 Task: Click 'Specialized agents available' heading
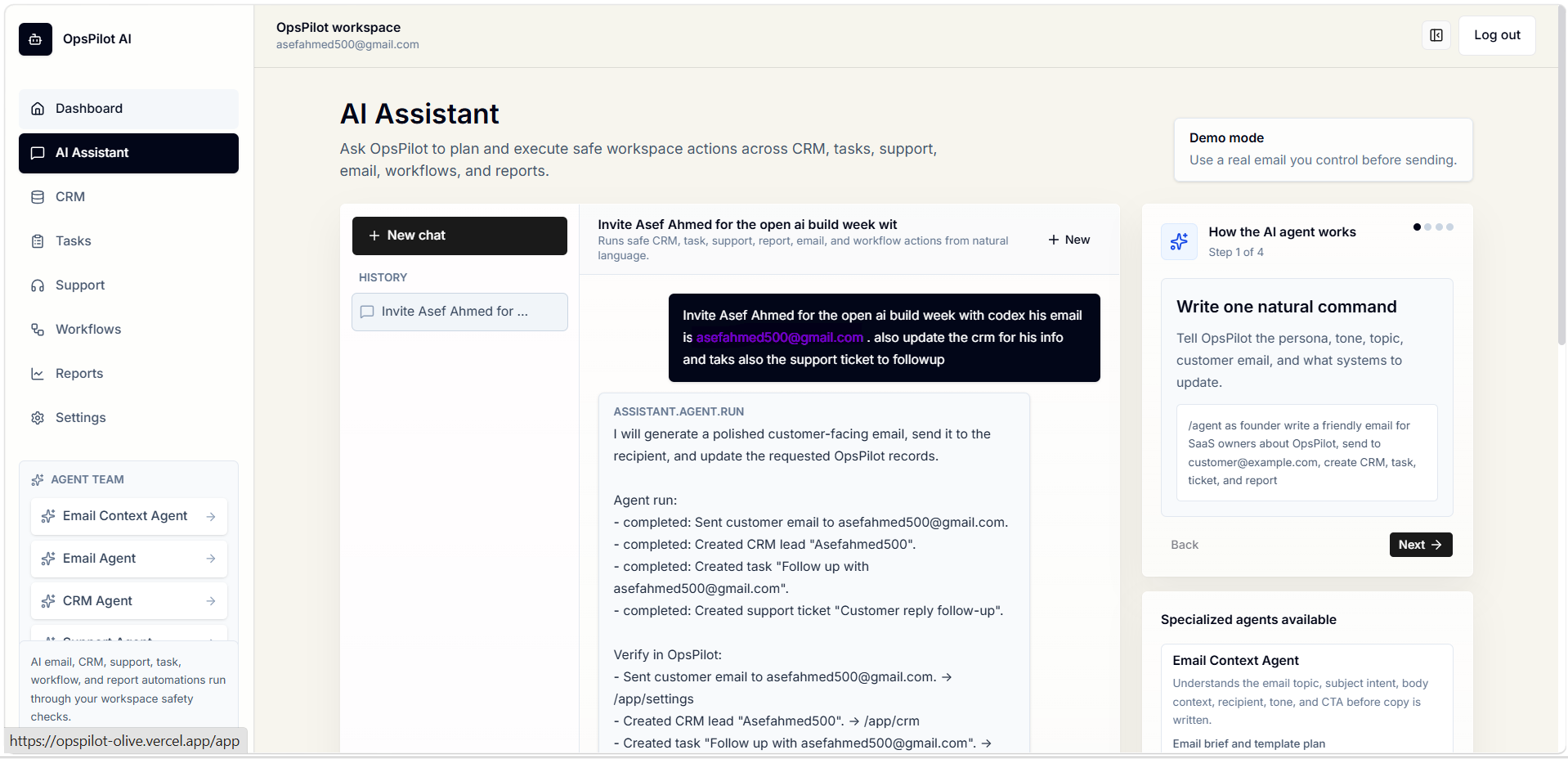click(x=1248, y=620)
